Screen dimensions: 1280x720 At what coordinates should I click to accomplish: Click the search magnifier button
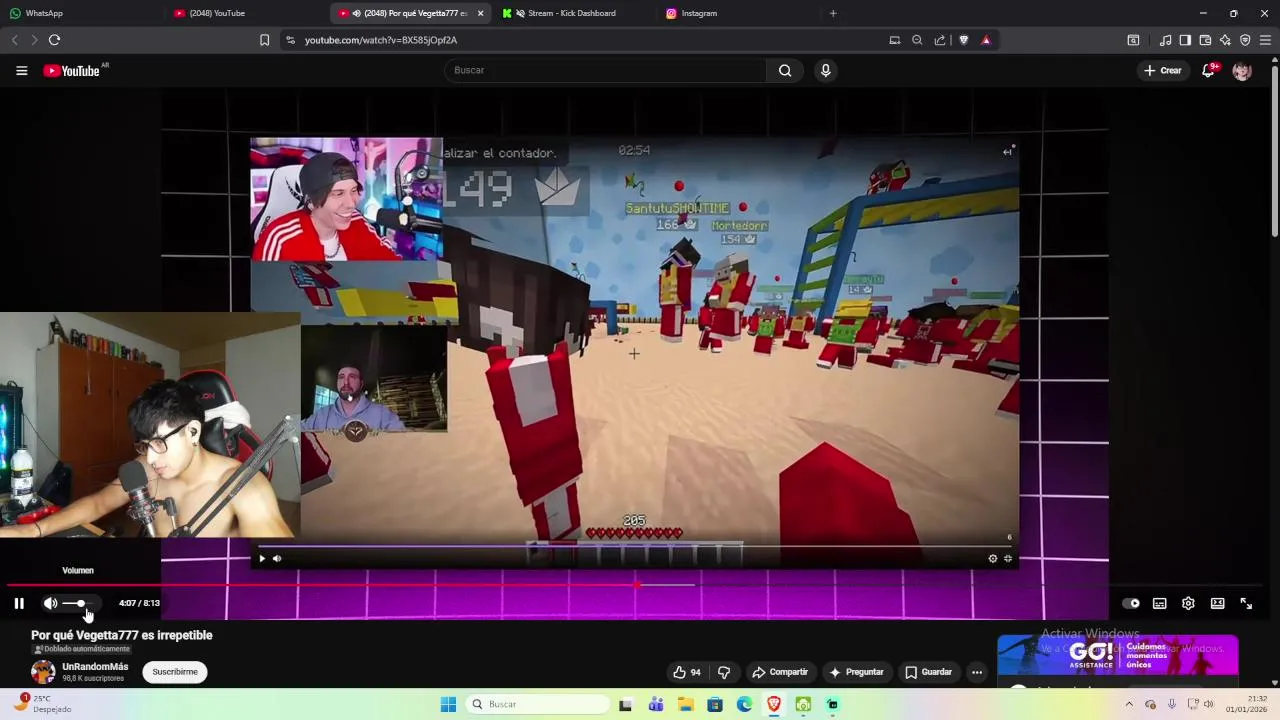[x=785, y=70]
